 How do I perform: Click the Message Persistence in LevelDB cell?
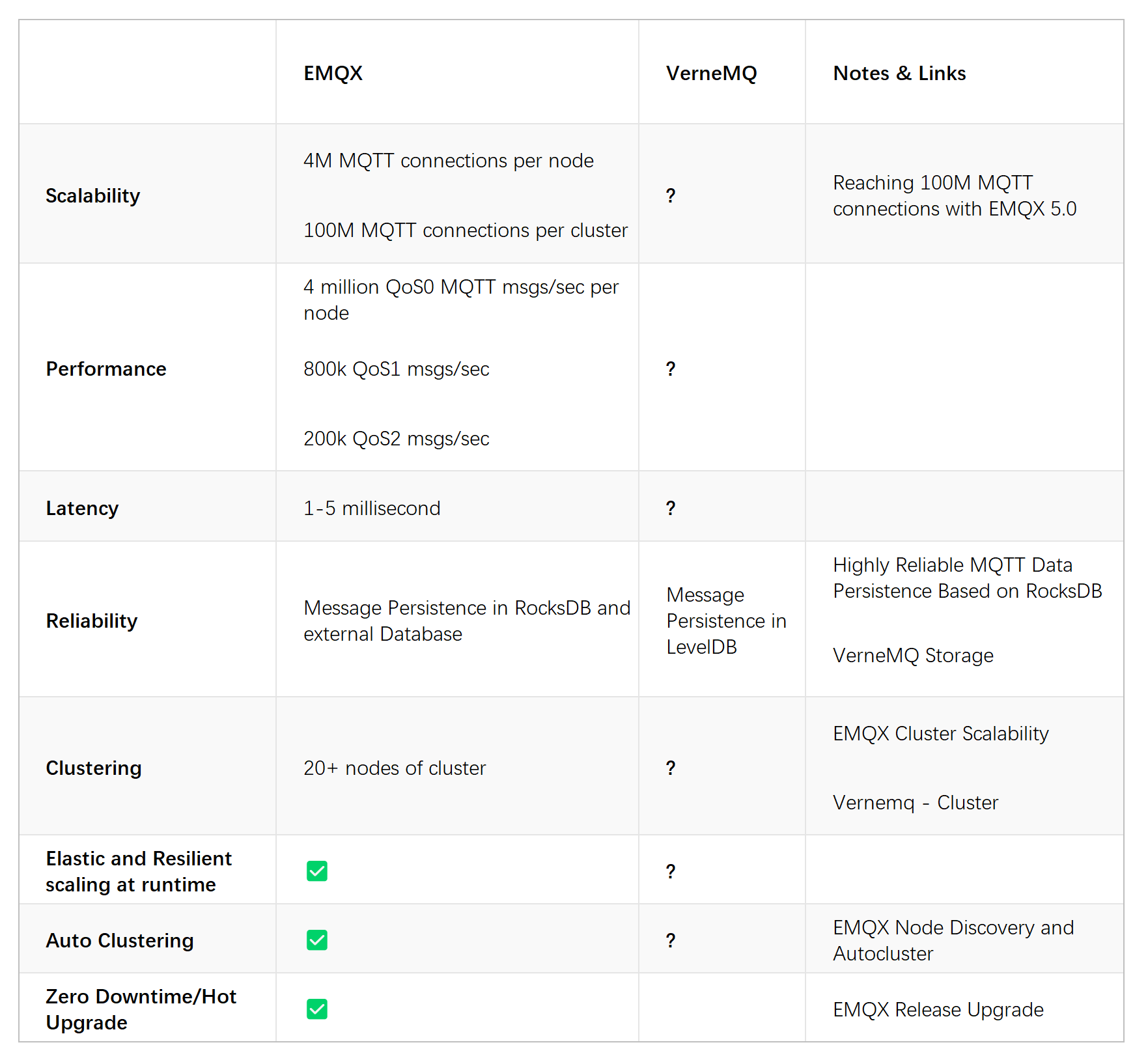click(x=726, y=621)
